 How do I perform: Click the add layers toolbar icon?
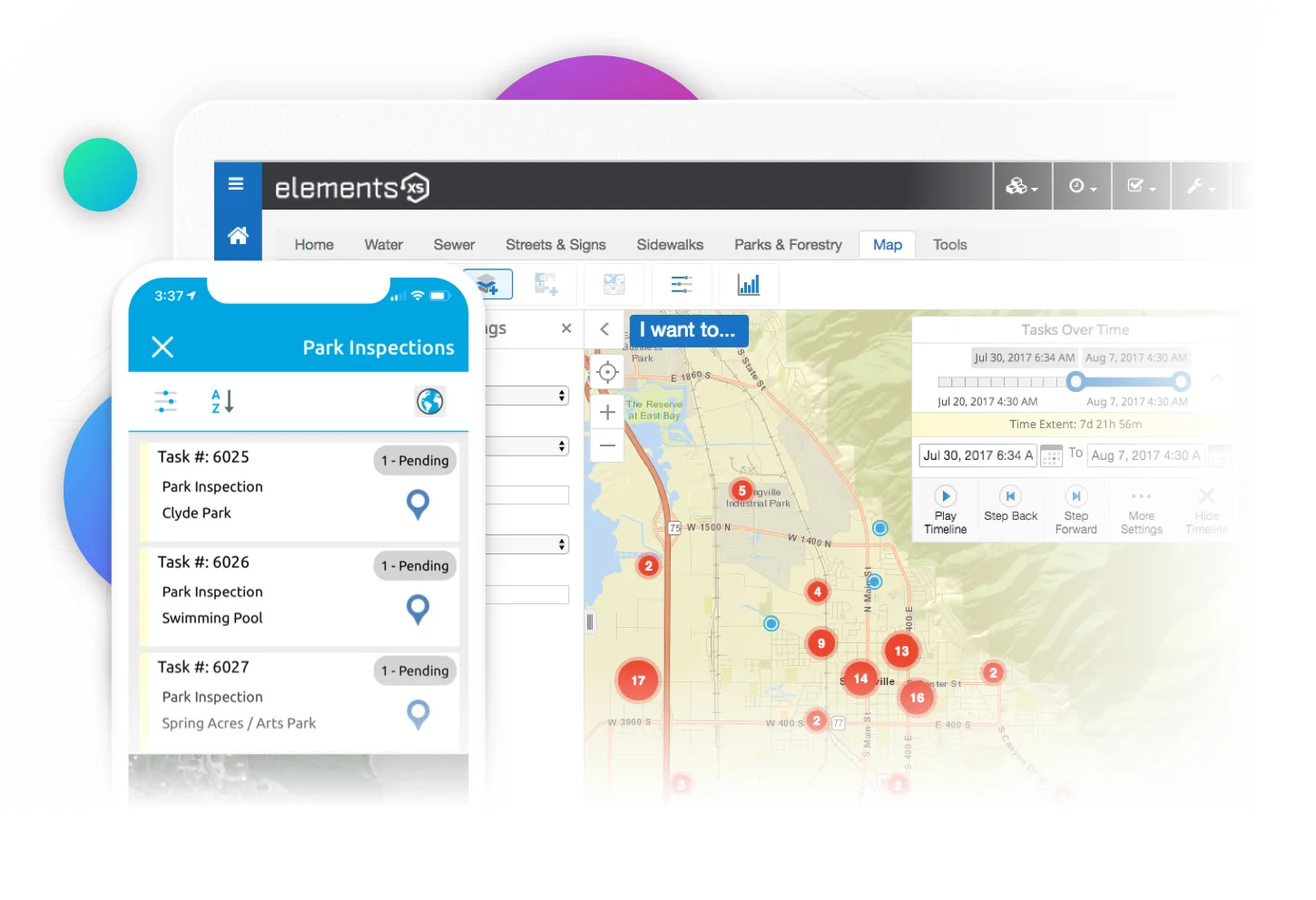(488, 285)
